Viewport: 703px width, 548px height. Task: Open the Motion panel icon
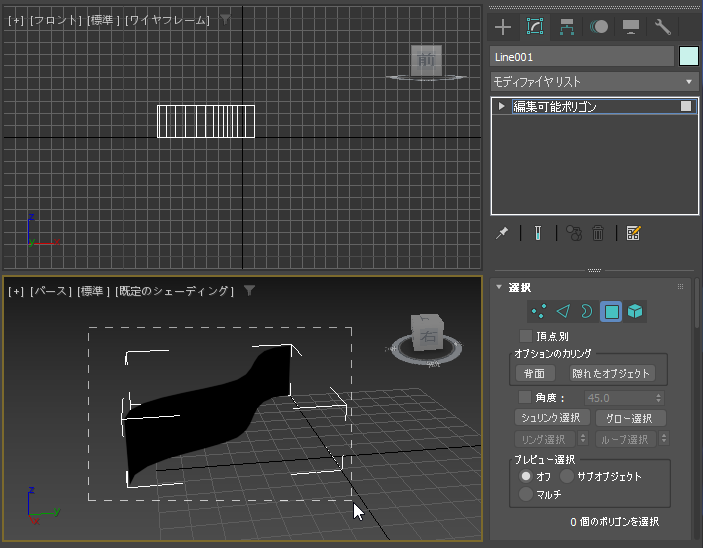pos(599,27)
